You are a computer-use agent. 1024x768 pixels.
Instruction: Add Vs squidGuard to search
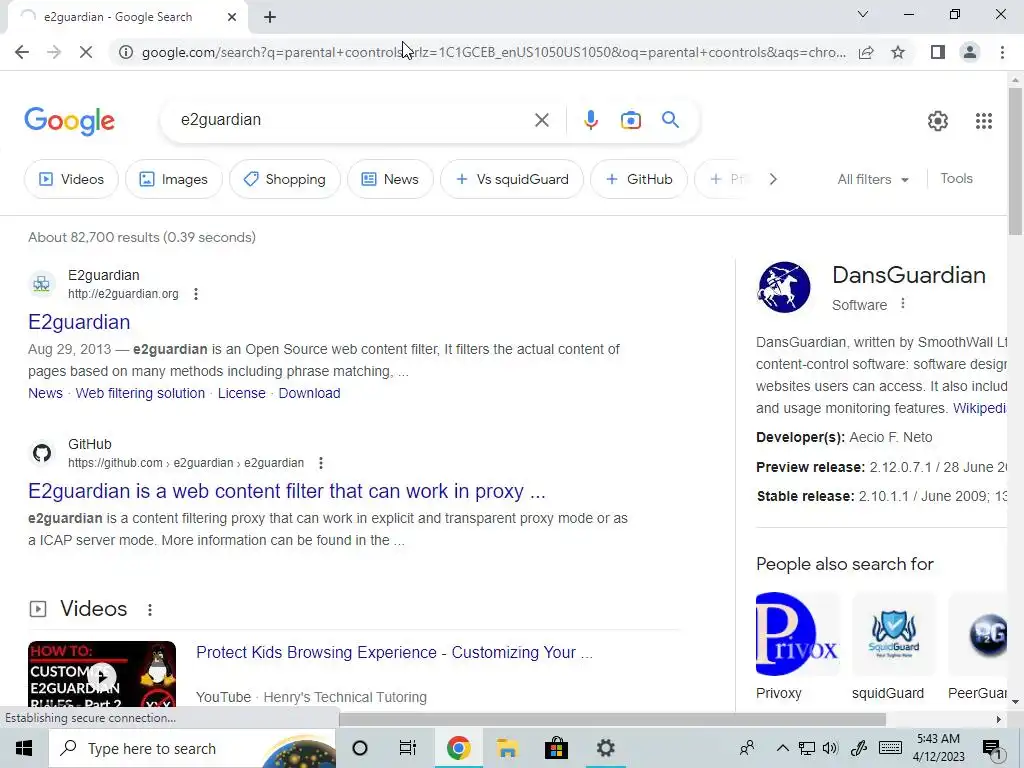click(x=512, y=179)
